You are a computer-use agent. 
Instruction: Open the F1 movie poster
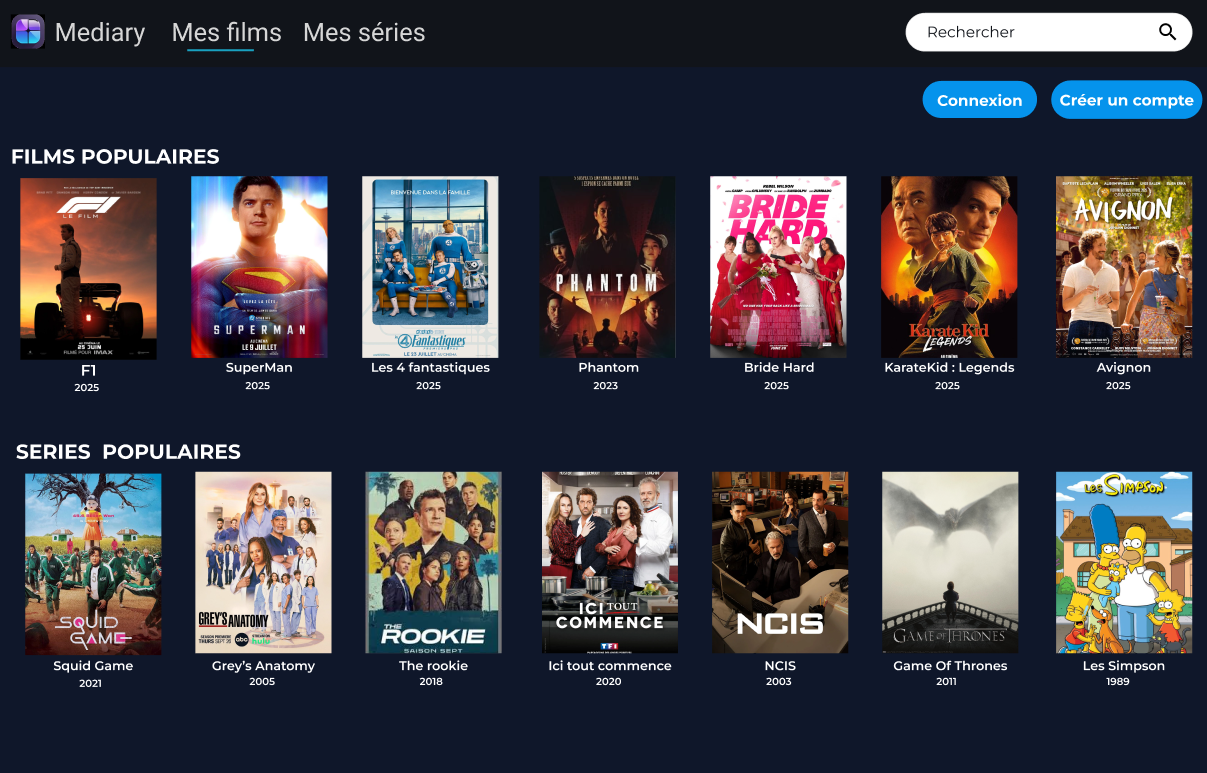click(88, 269)
